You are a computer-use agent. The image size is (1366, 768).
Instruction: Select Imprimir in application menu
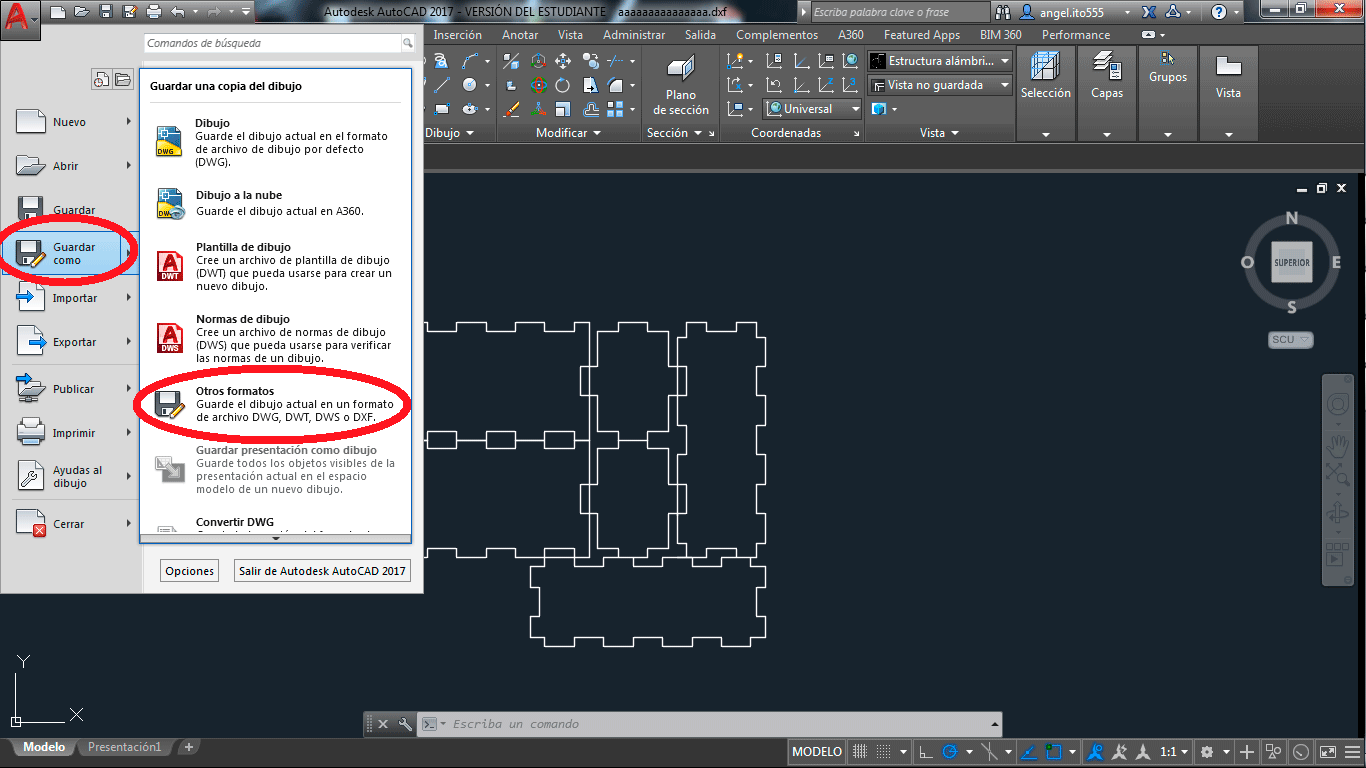pyautogui.click(x=70, y=433)
